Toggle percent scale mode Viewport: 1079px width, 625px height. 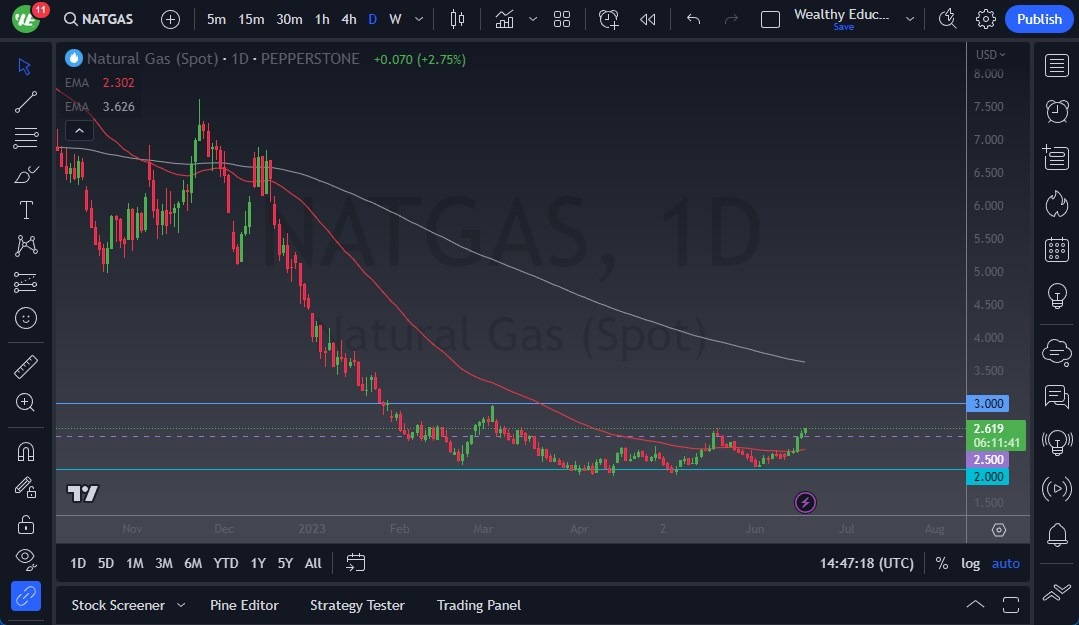(941, 563)
